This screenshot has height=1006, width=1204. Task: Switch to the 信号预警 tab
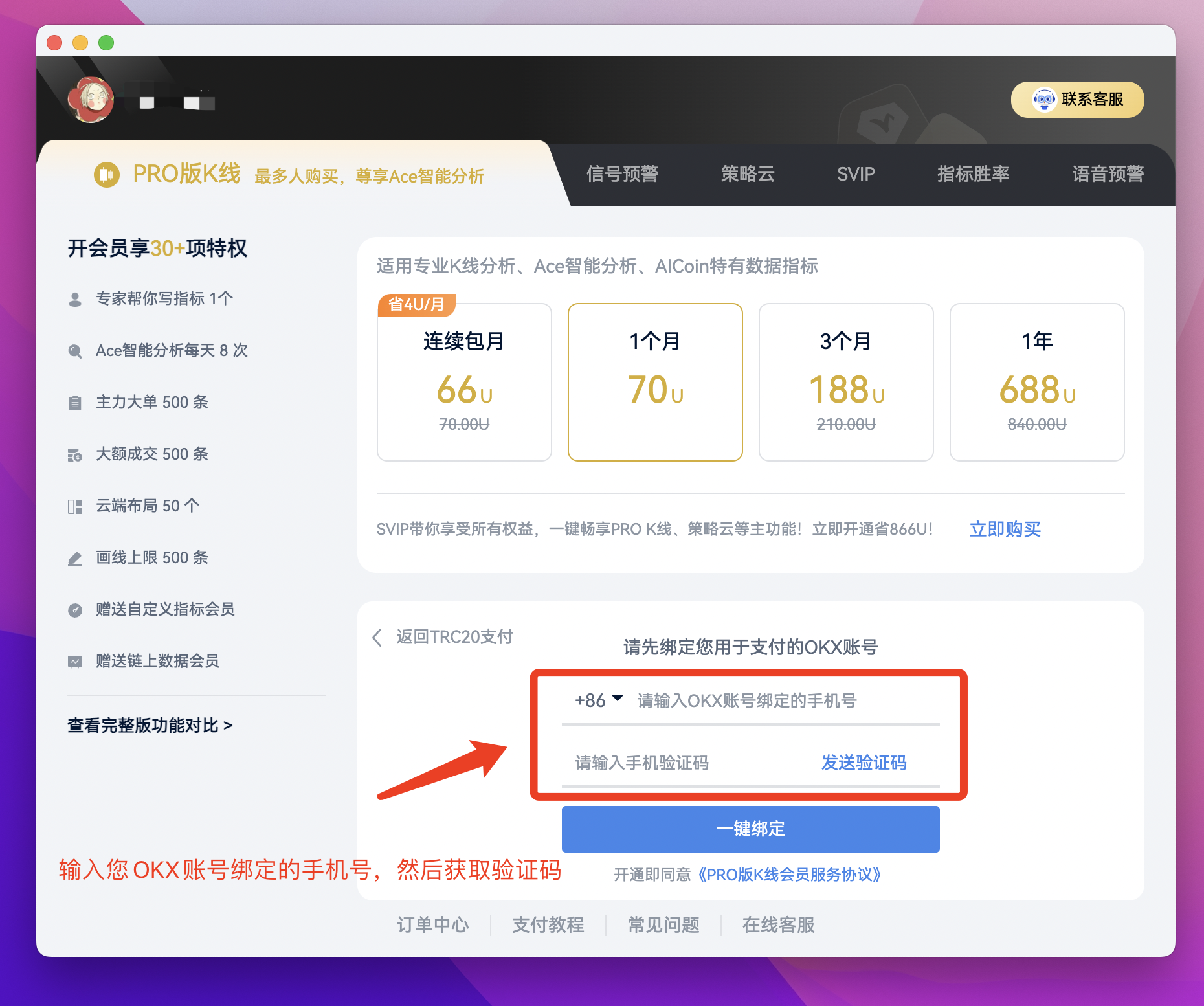623,174
